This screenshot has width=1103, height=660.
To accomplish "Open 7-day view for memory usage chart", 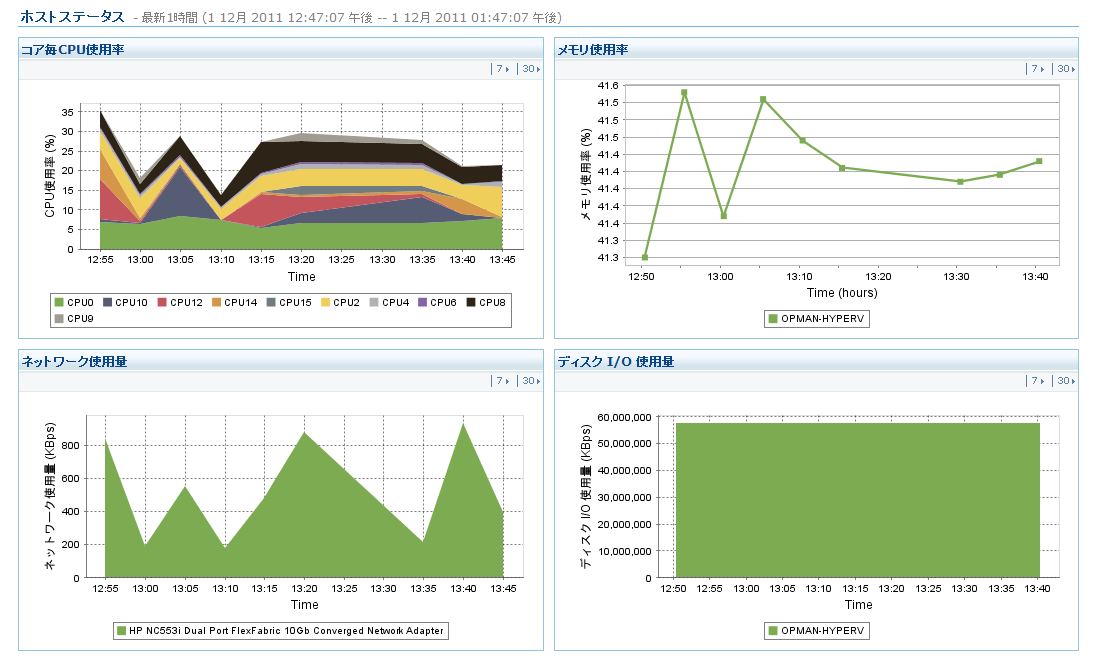I will (x=1037, y=69).
